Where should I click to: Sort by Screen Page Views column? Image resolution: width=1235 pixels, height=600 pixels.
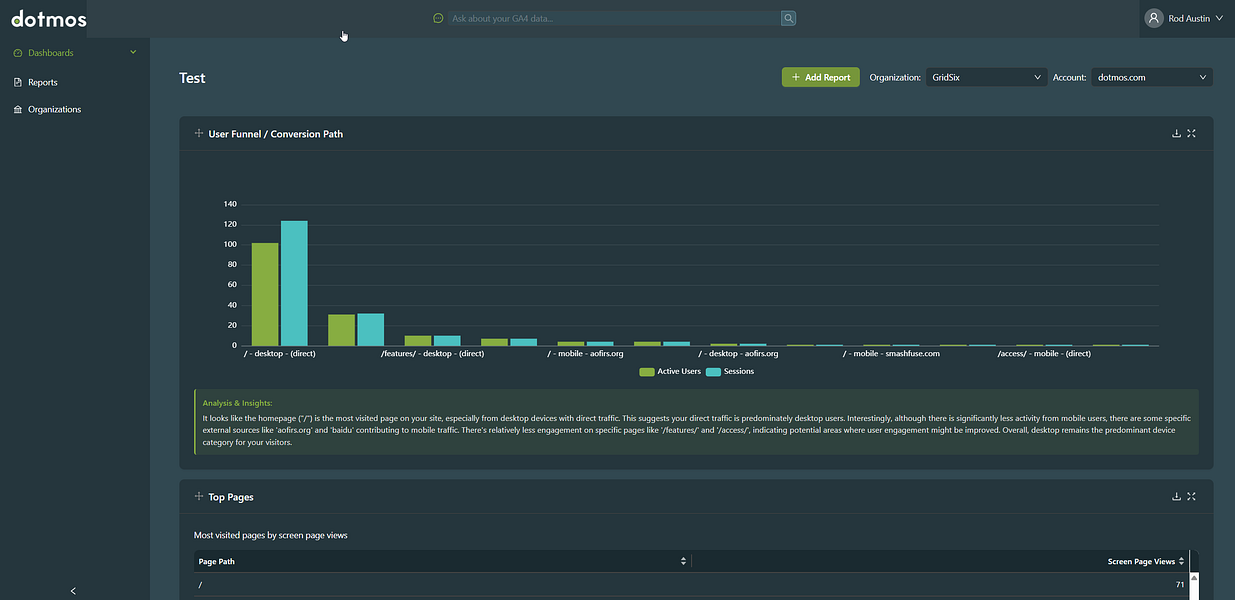tap(1146, 561)
